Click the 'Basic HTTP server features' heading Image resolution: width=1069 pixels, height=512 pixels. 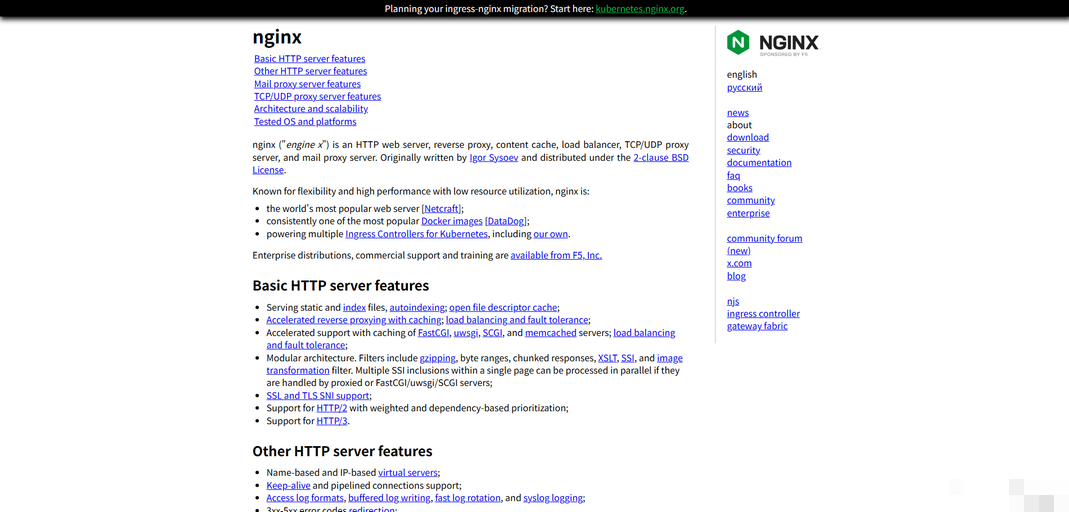click(341, 285)
